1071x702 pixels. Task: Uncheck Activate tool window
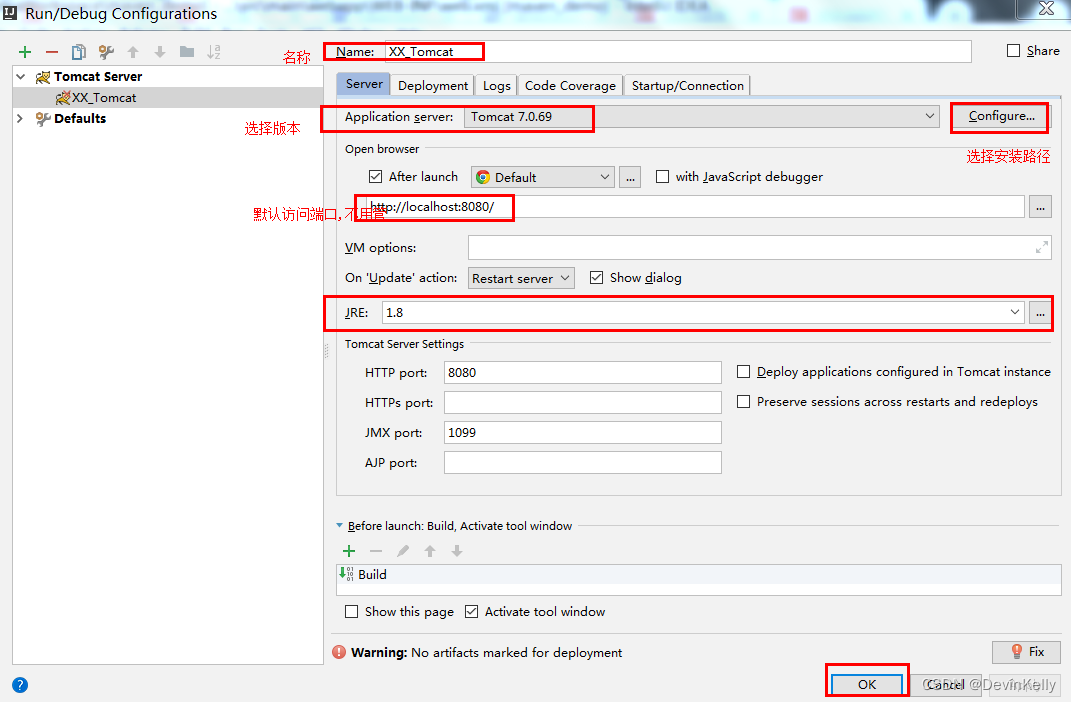[x=471, y=611]
